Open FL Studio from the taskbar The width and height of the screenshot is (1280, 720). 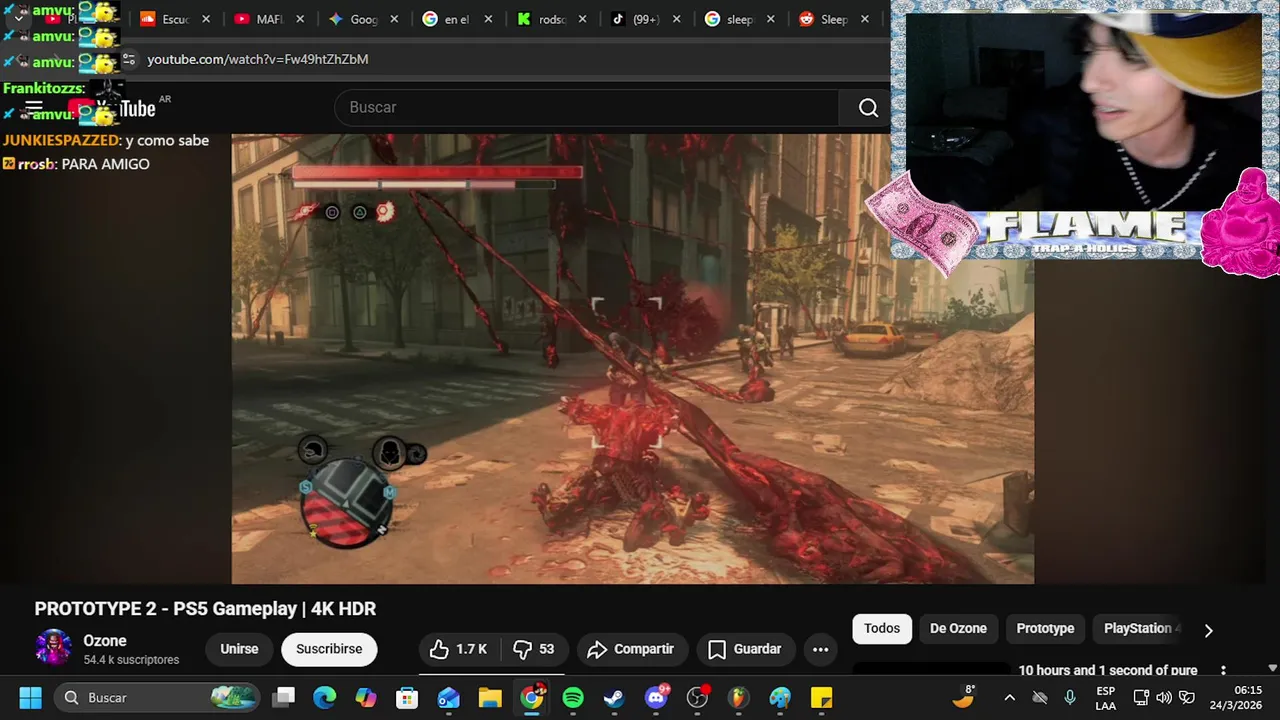point(739,697)
